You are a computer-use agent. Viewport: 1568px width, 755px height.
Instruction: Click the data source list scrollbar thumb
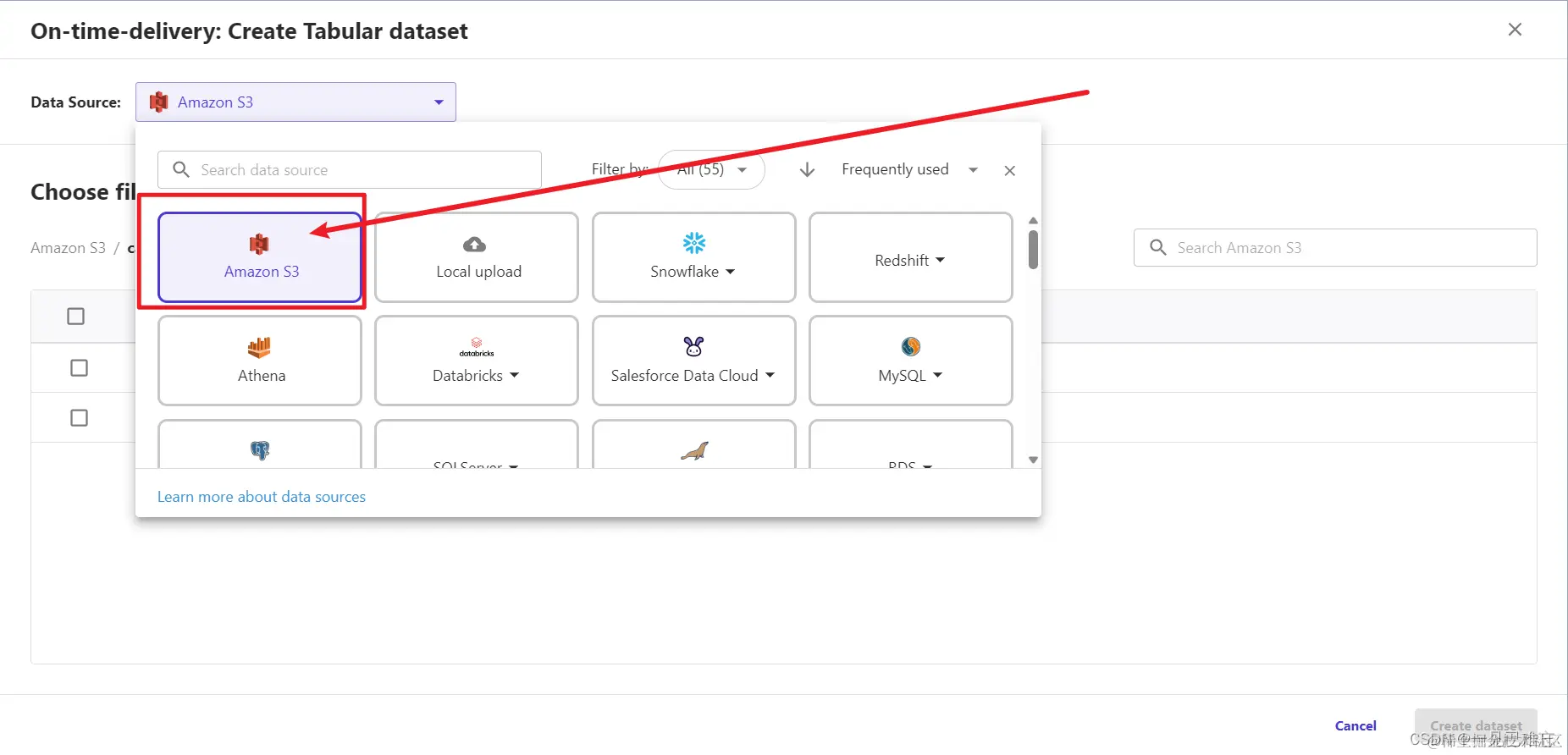point(1033,250)
